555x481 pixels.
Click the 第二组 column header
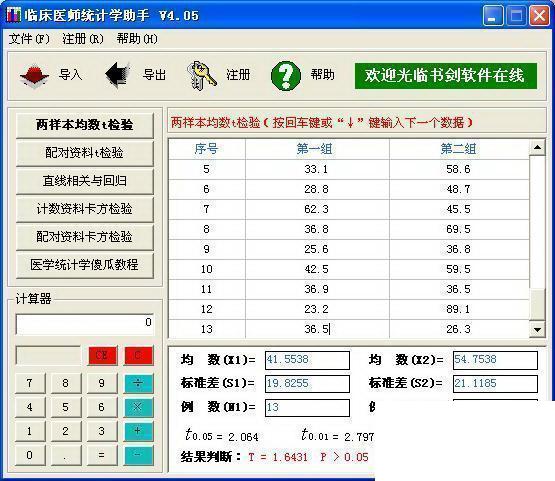pos(459,149)
